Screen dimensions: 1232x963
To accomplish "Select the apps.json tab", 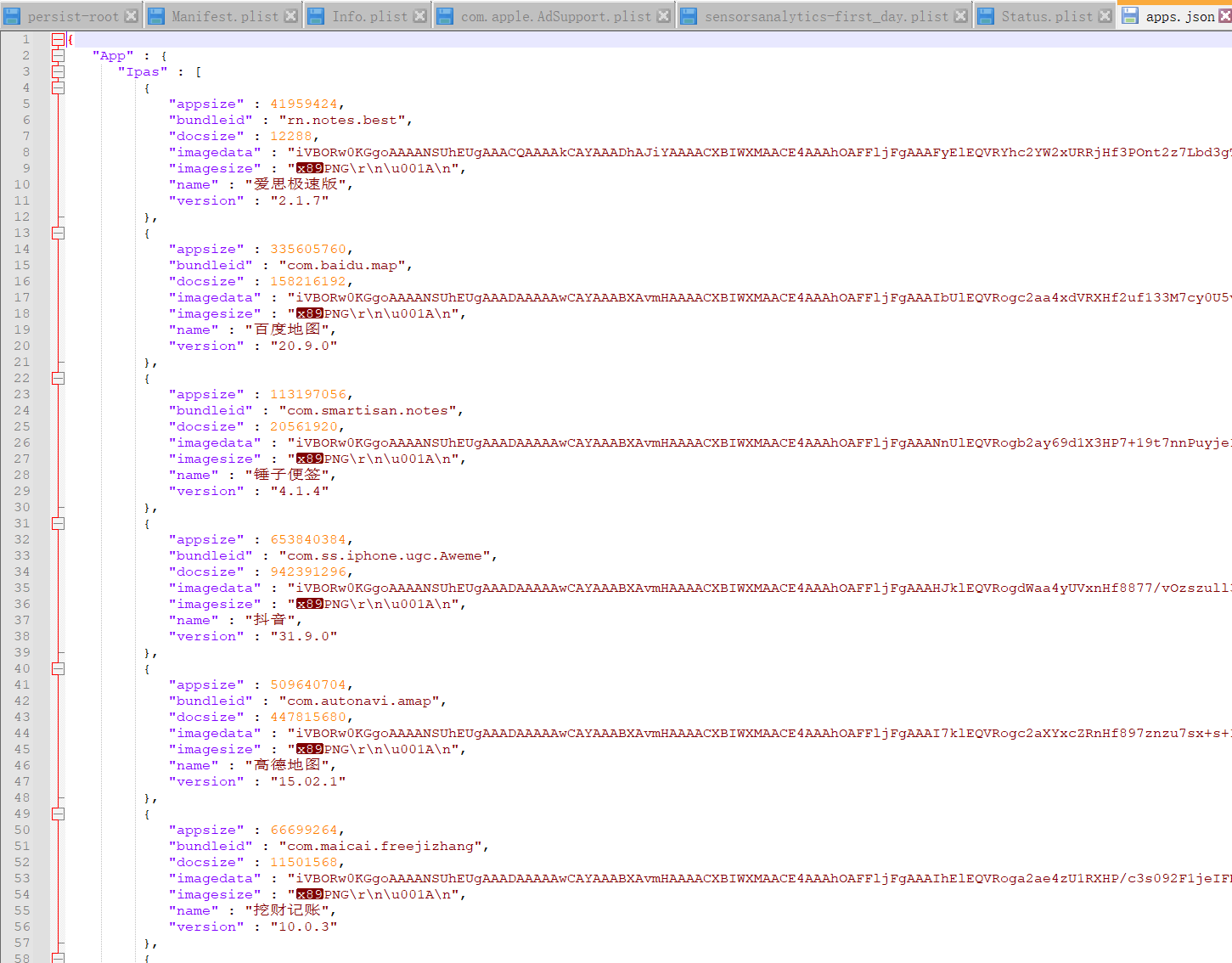I will tap(1180, 16).
